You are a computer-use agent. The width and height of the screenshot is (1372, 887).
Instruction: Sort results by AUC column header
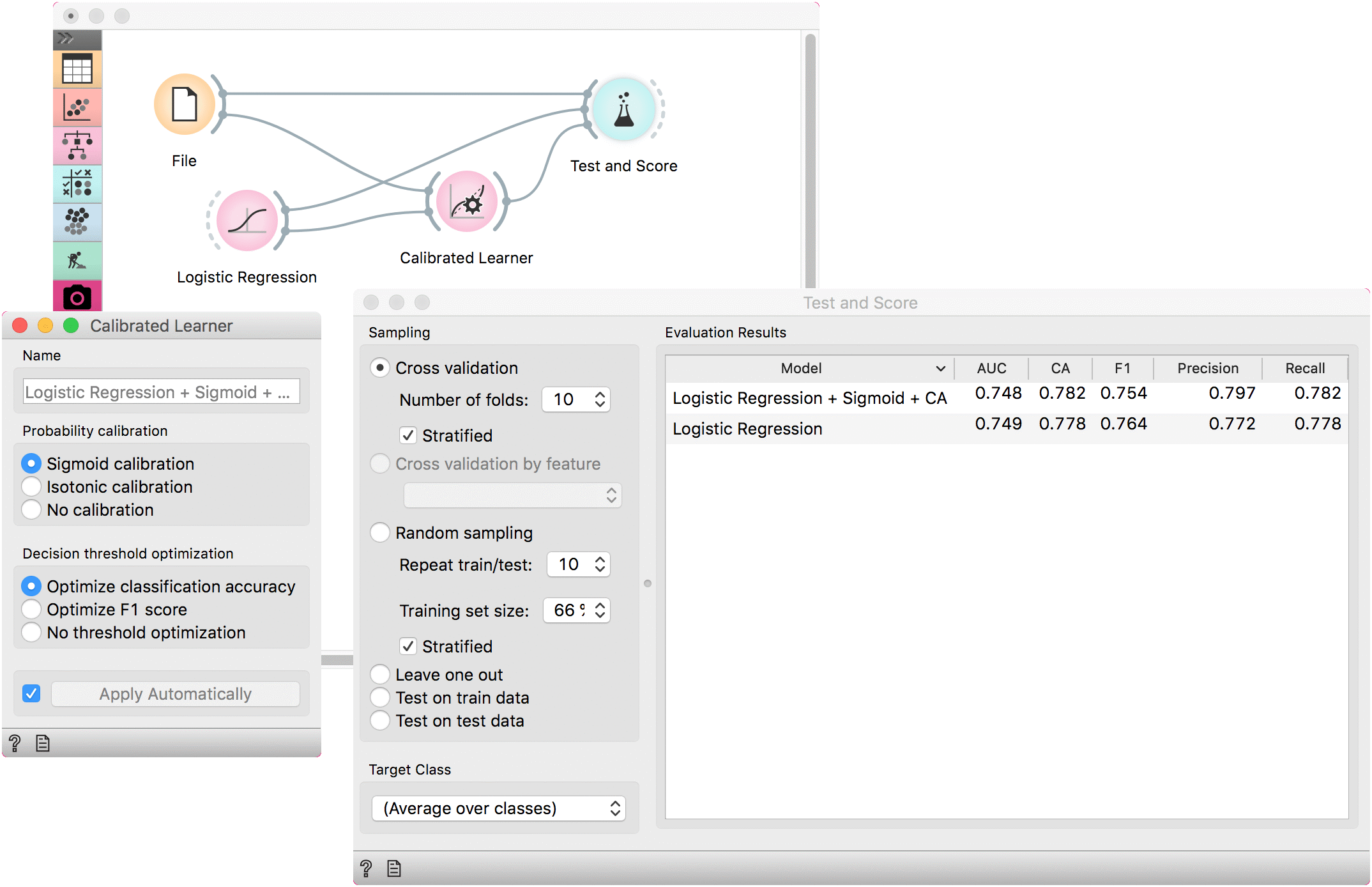click(991, 368)
